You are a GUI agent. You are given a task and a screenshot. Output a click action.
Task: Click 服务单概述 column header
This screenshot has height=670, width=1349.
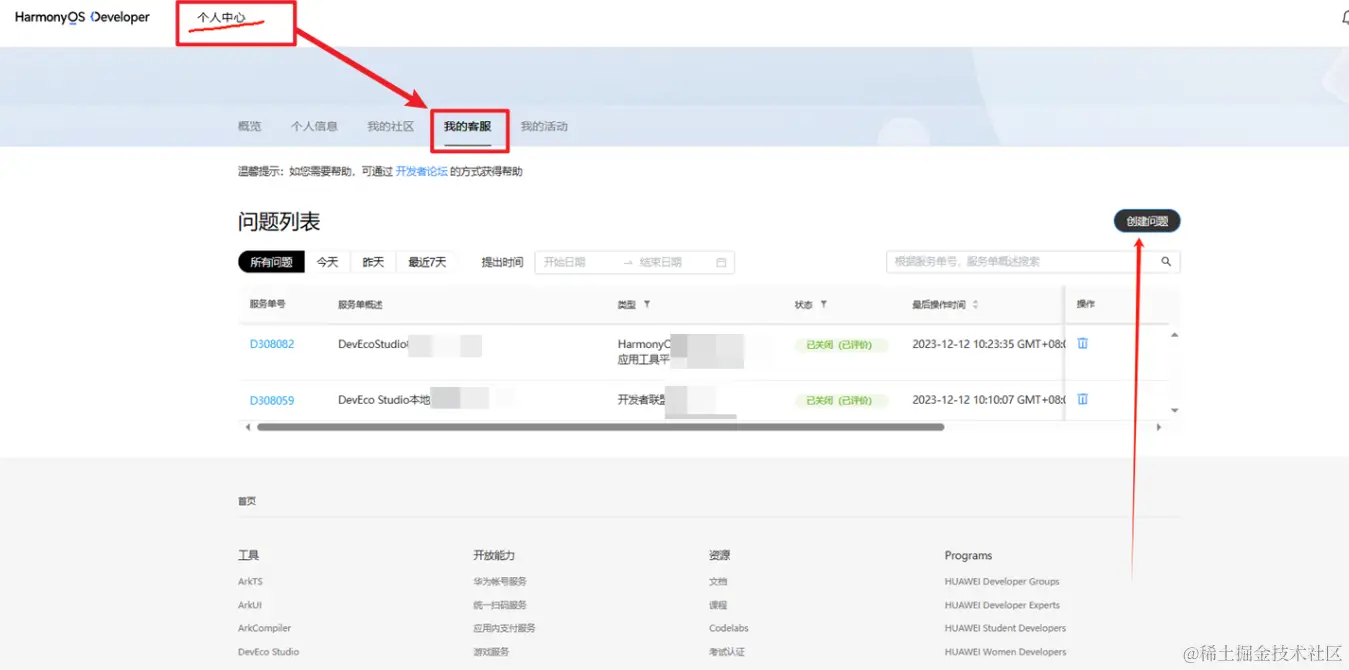(x=360, y=304)
